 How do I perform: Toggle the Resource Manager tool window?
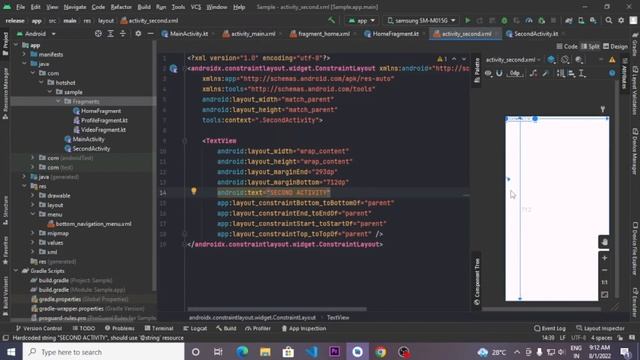[x=5, y=93]
